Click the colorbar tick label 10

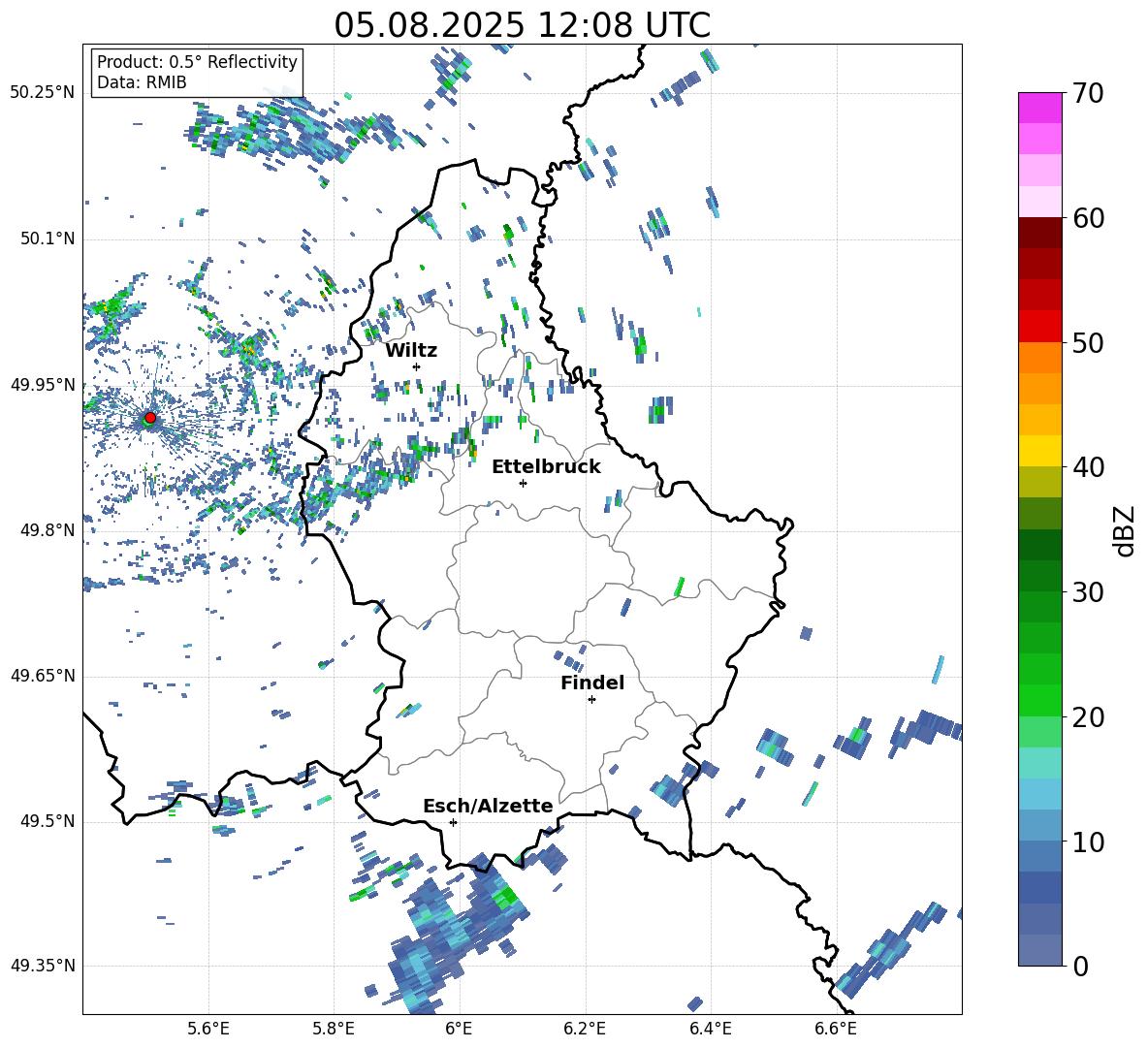[x=1088, y=842]
